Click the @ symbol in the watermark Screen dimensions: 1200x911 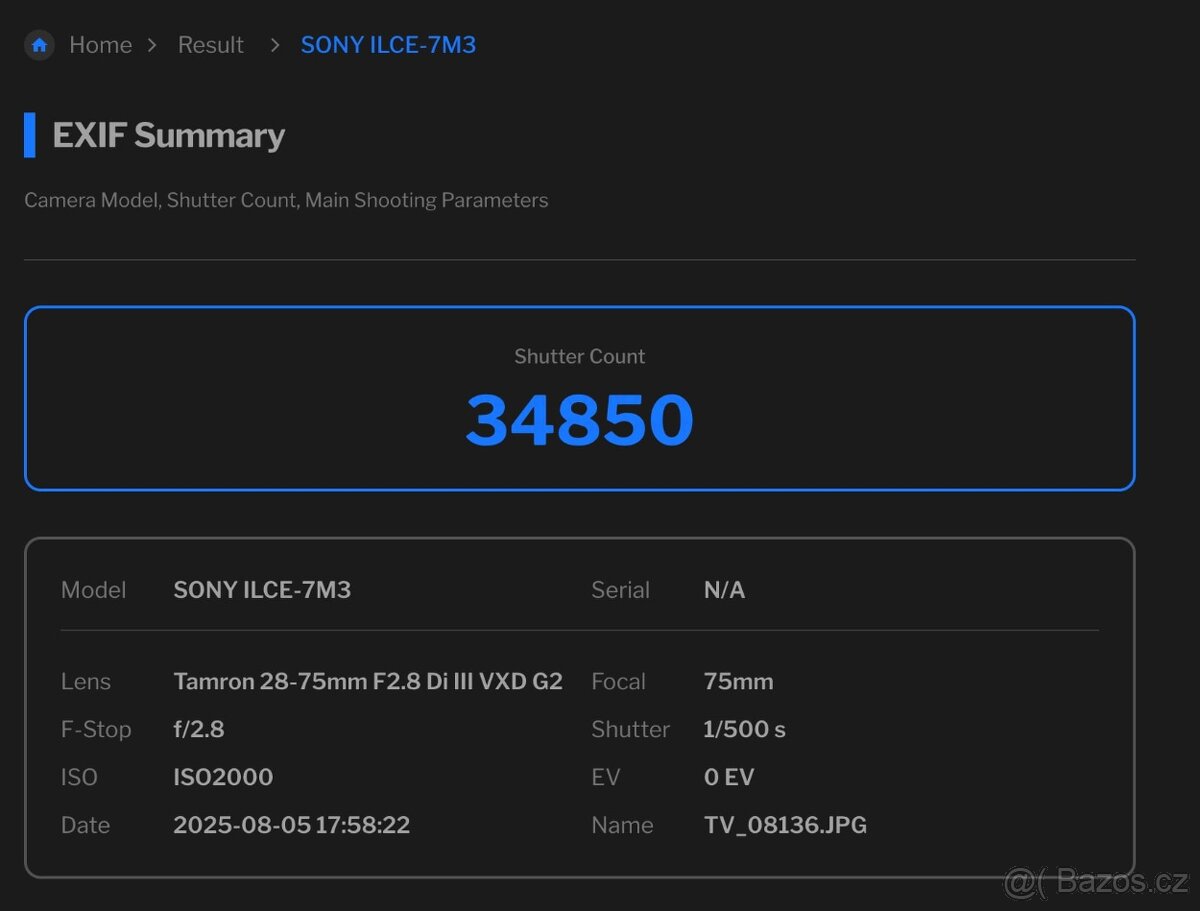1020,884
